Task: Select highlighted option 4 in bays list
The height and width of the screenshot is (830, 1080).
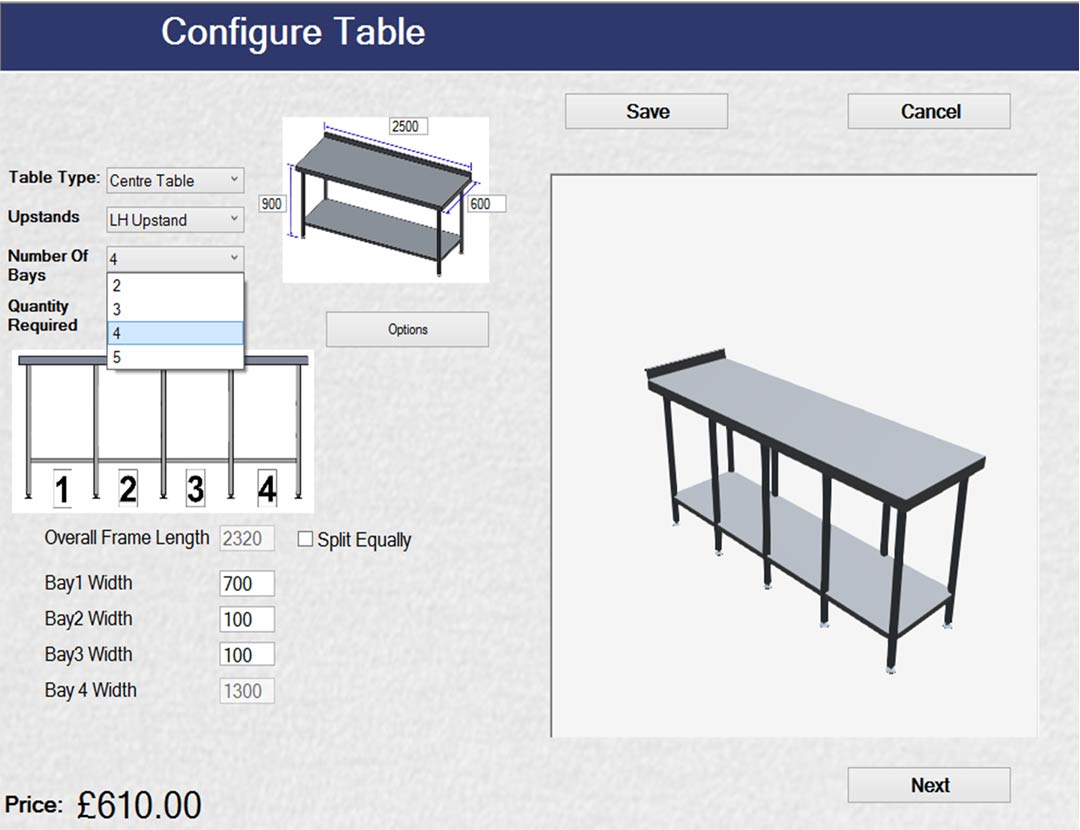Action: 175,333
